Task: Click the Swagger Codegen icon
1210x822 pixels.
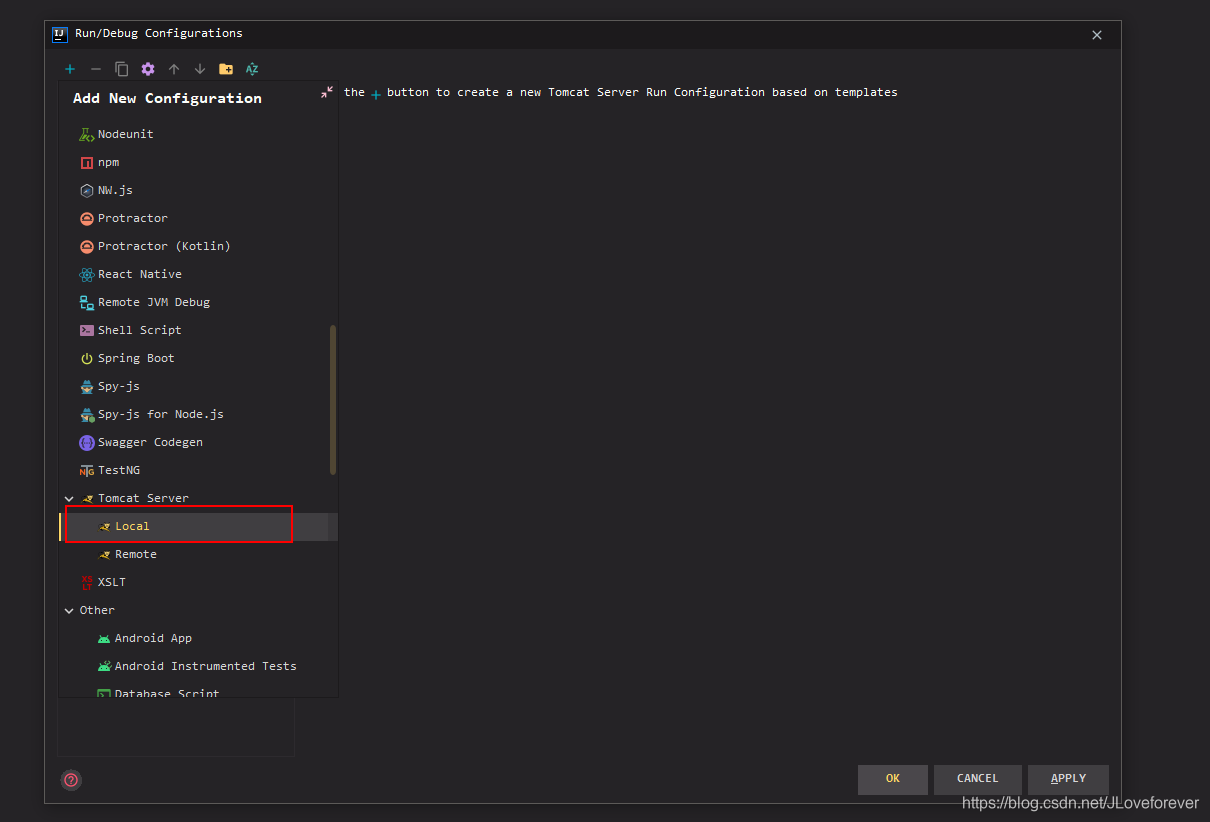Action: 87,442
